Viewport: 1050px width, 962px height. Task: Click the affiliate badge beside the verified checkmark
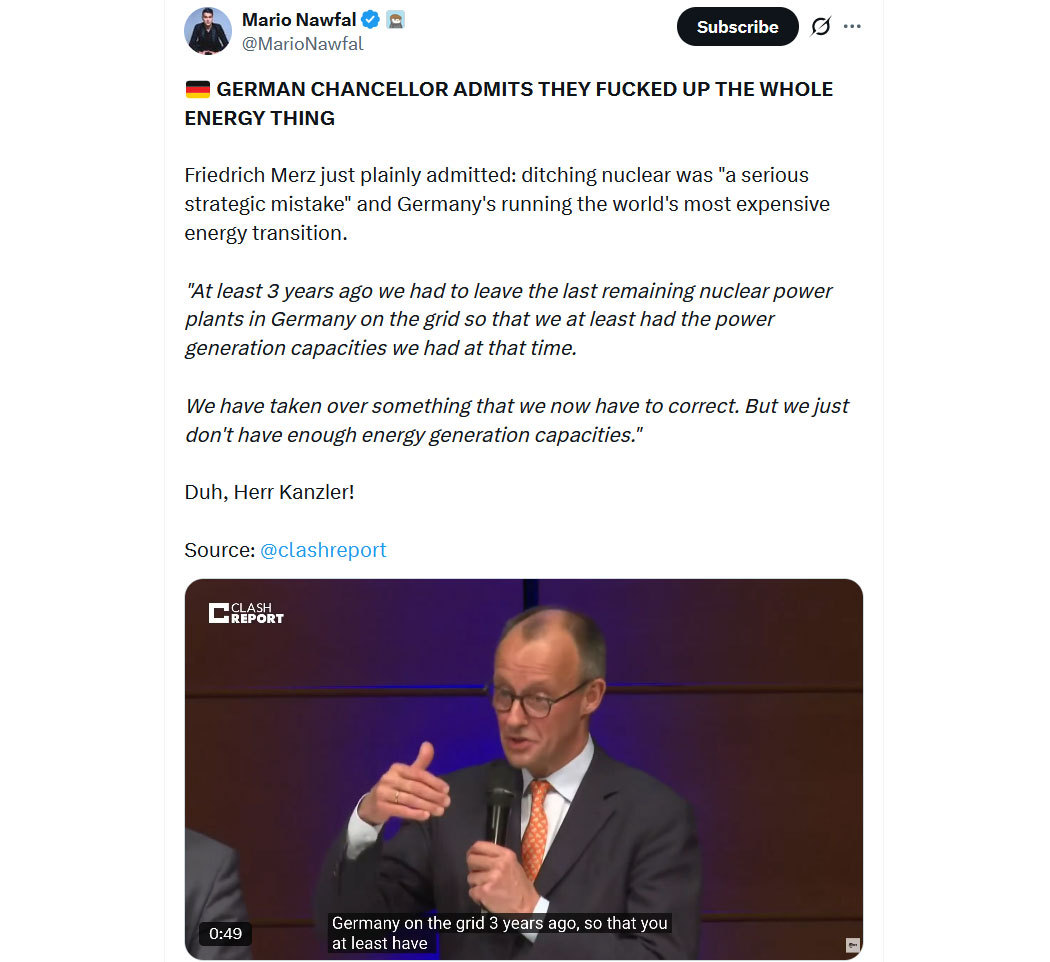coord(396,19)
